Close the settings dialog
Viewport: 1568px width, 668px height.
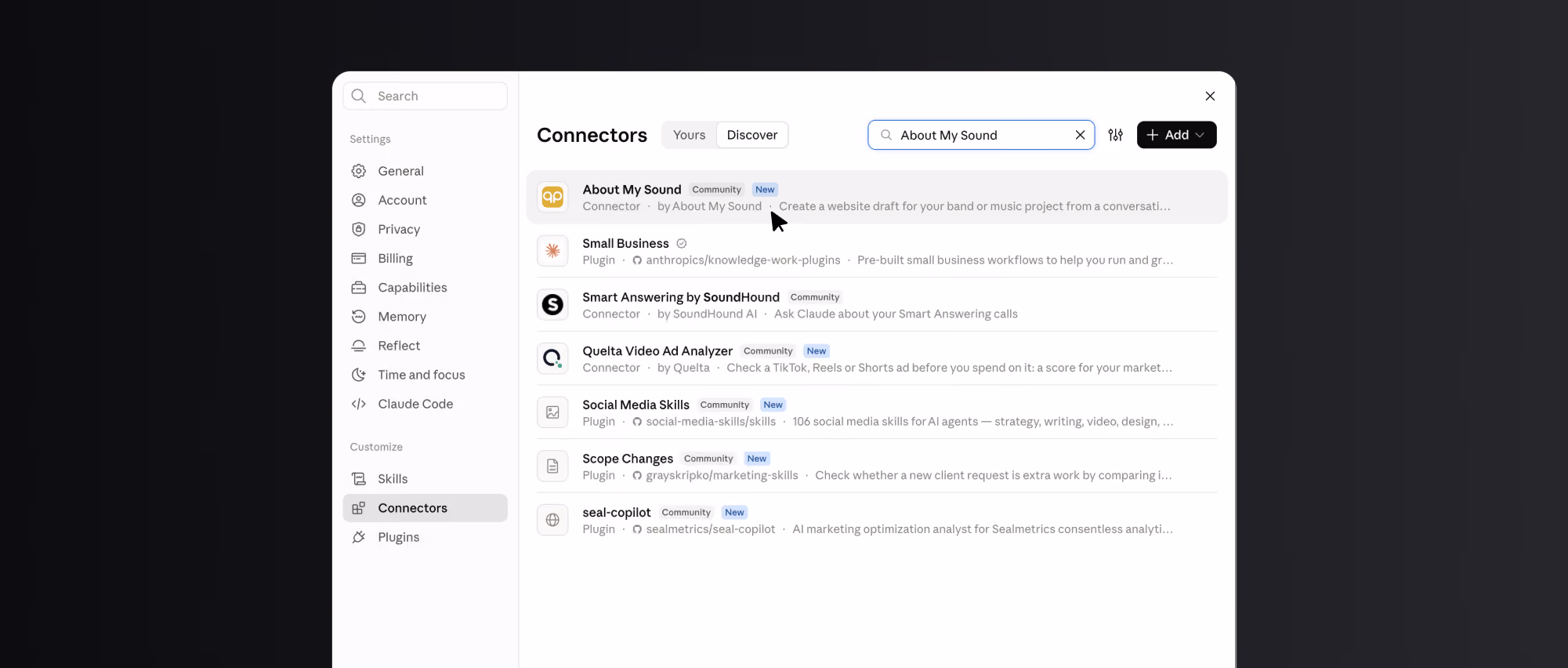coord(1210,96)
